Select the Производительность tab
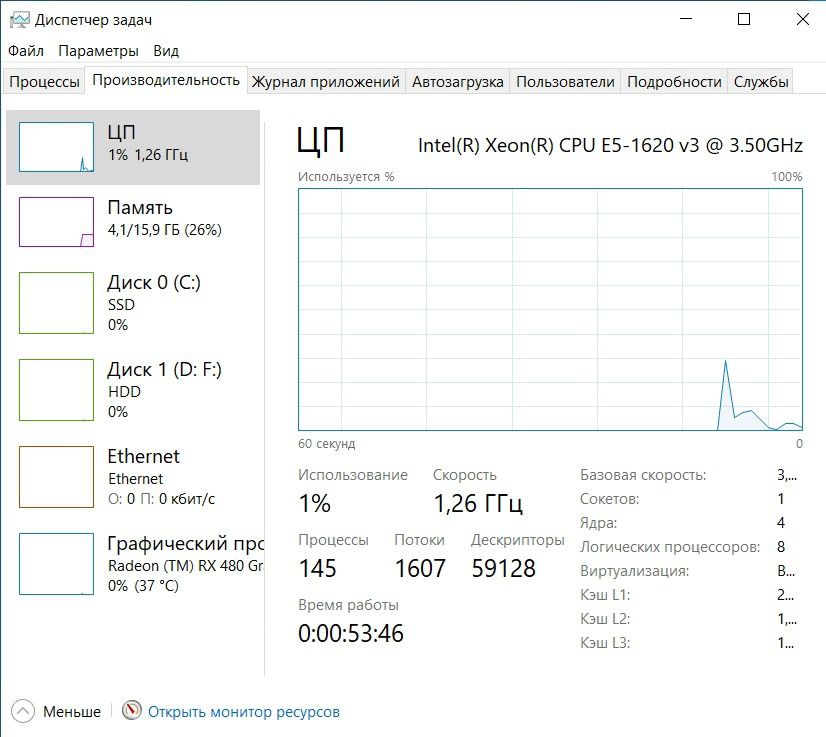The image size is (826, 737). pos(166,80)
